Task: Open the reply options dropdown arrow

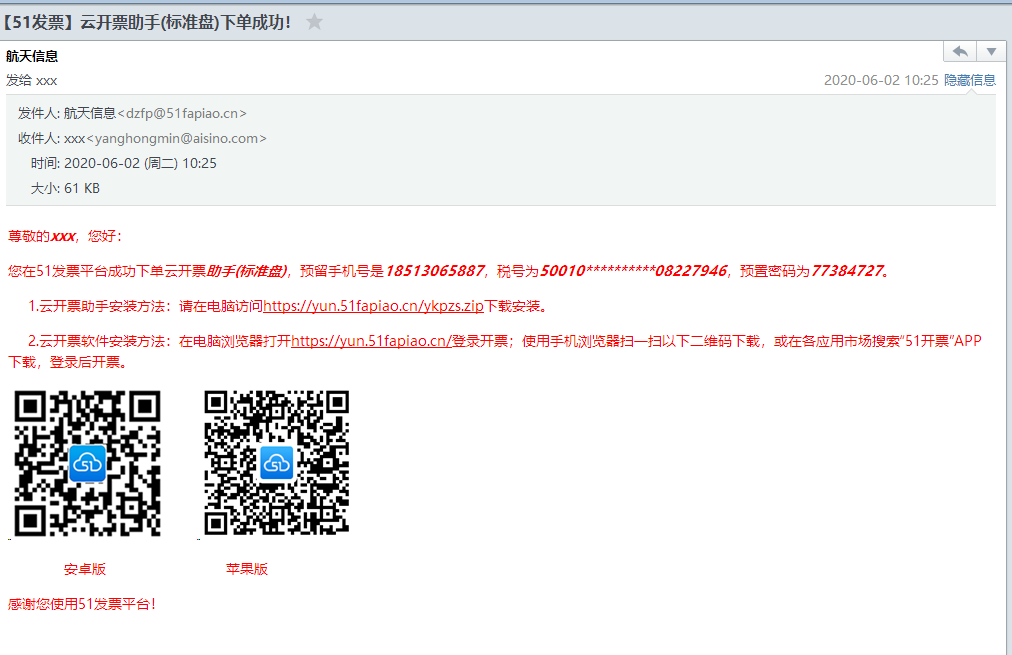Action: 991,51
